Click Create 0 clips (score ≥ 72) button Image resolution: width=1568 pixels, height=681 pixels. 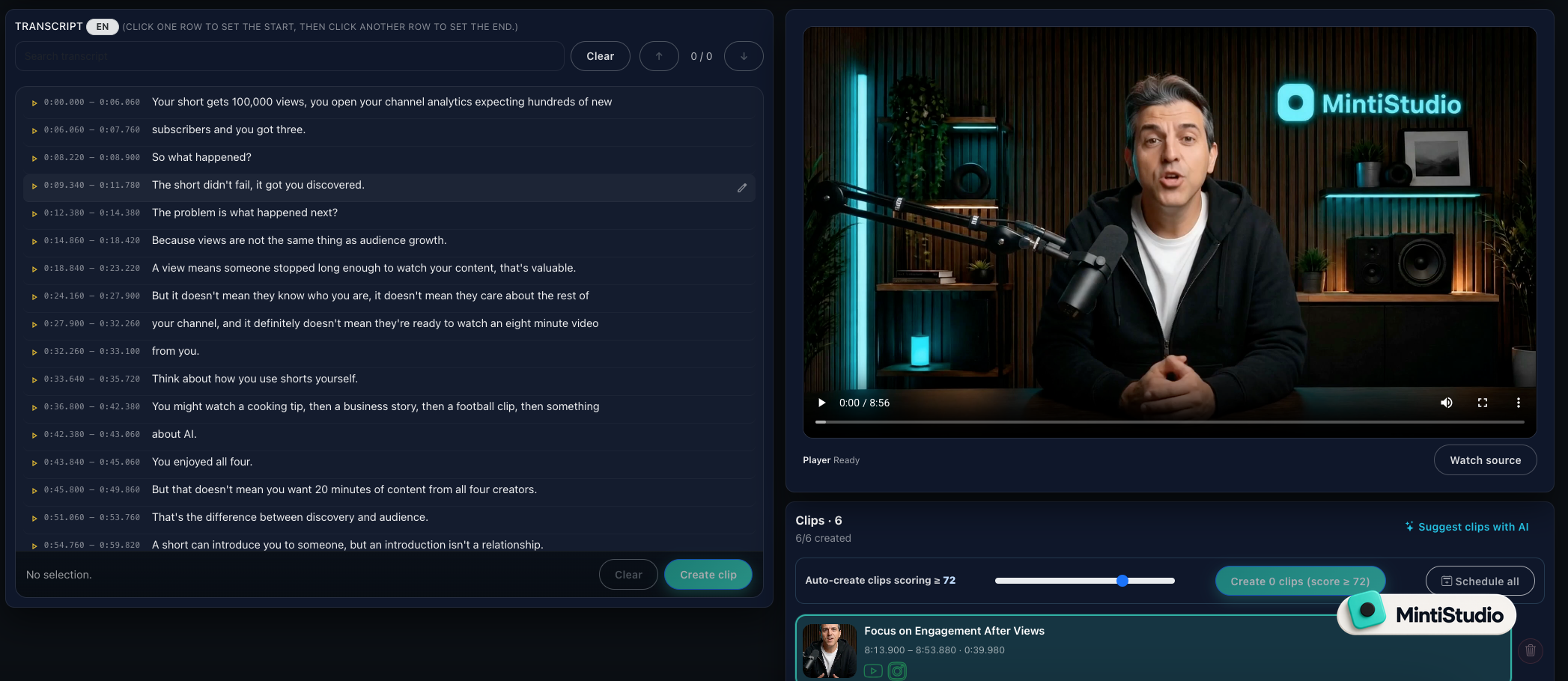(x=1300, y=581)
